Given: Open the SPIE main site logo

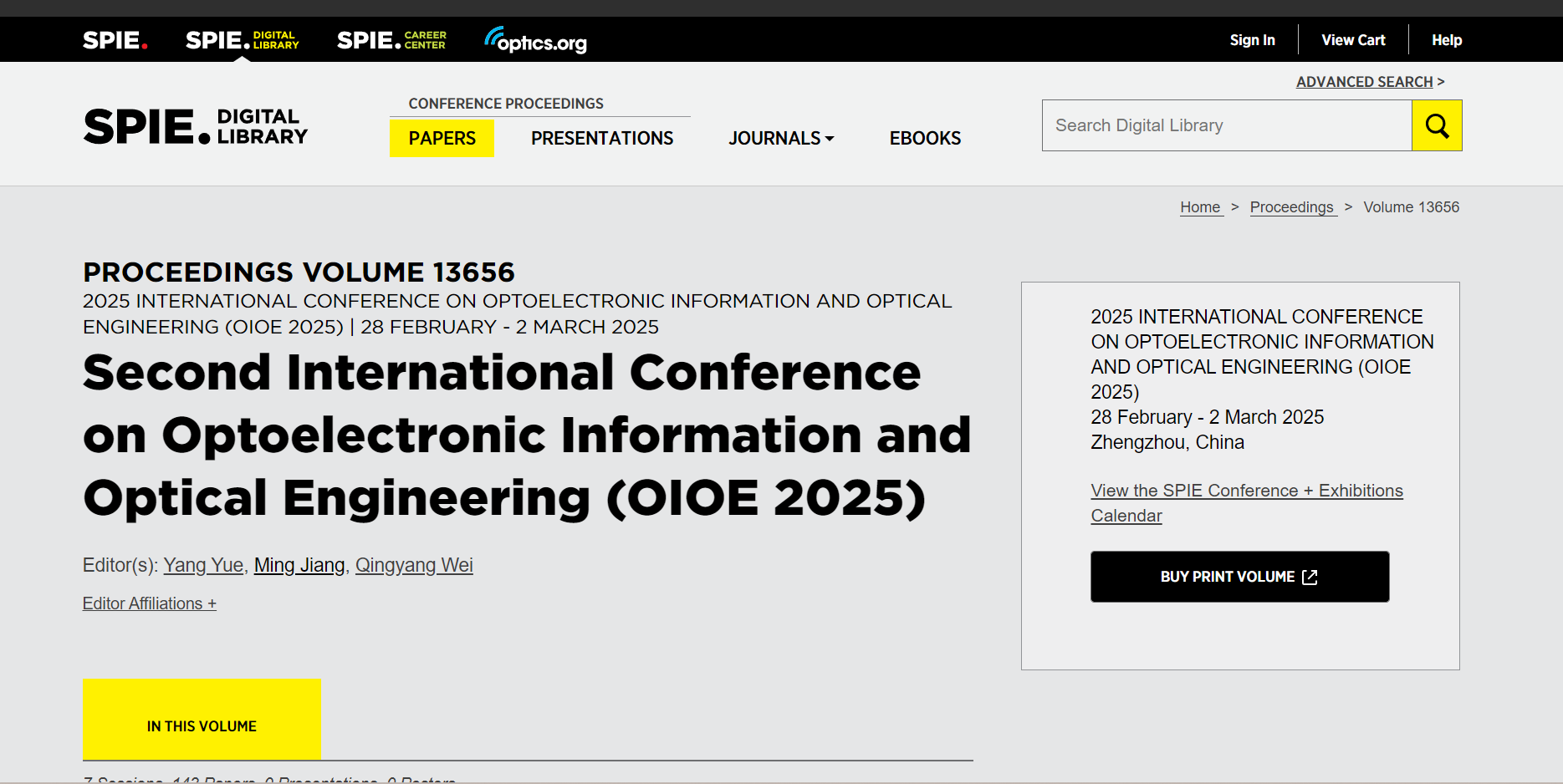Looking at the screenshot, I should click(x=115, y=40).
